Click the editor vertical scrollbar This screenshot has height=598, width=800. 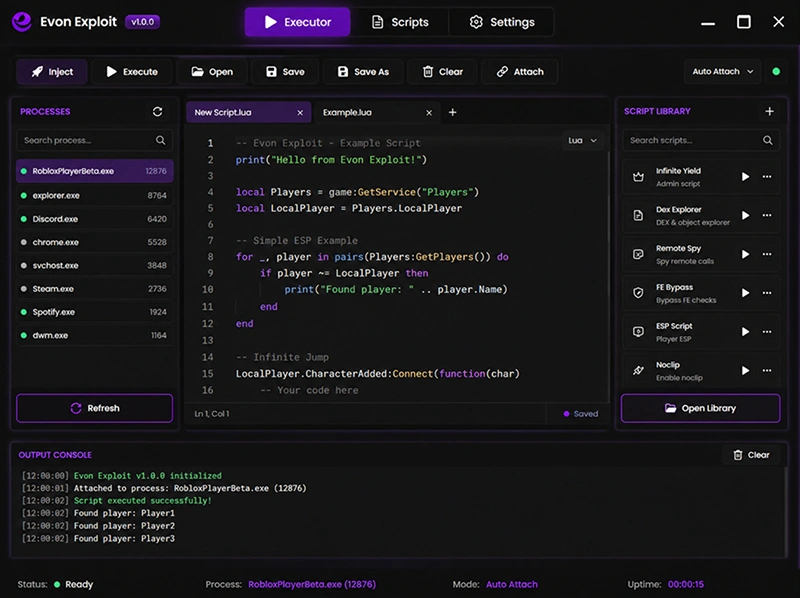coord(608,225)
